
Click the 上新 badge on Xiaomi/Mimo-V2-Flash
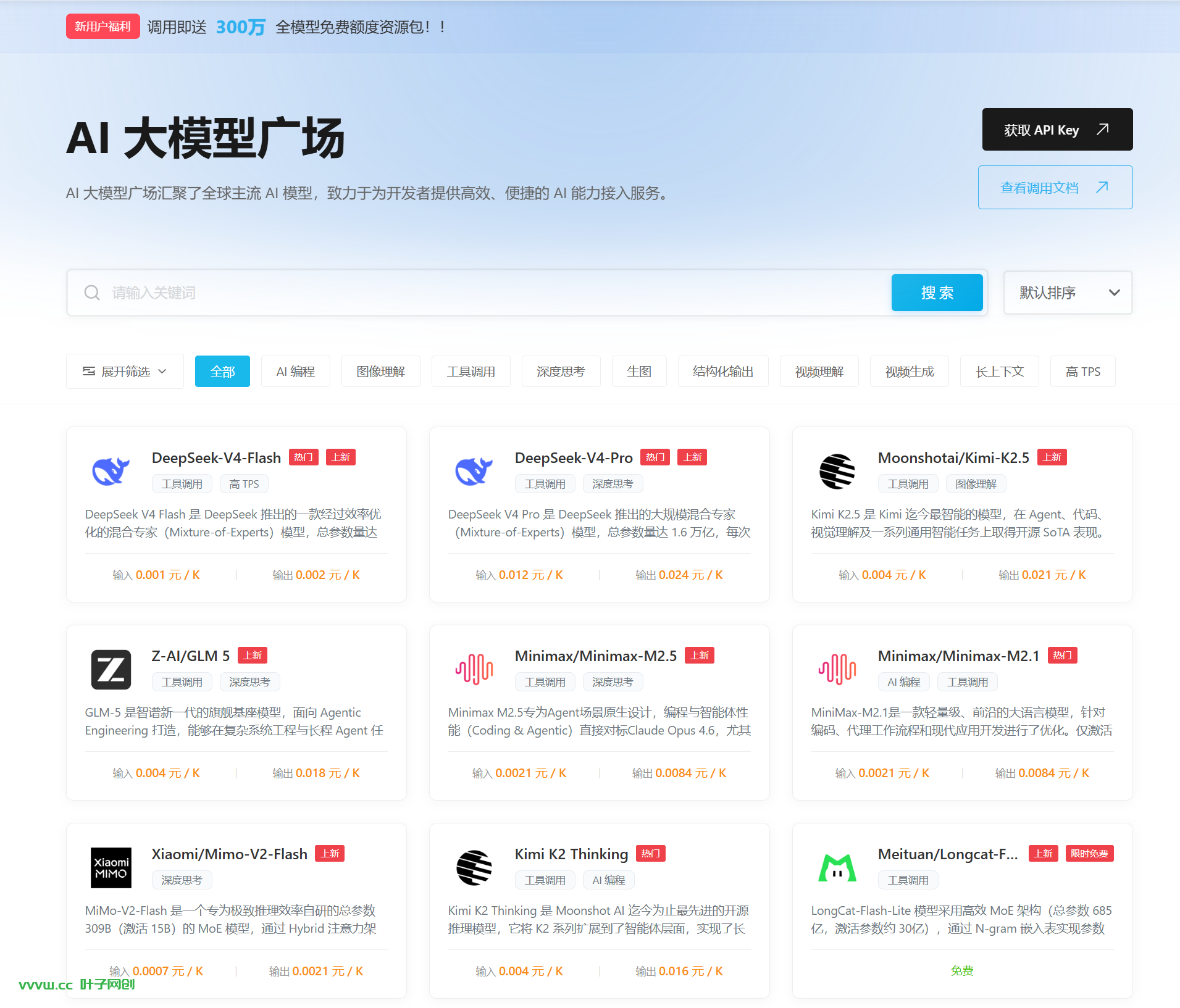[x=330, y=854]
